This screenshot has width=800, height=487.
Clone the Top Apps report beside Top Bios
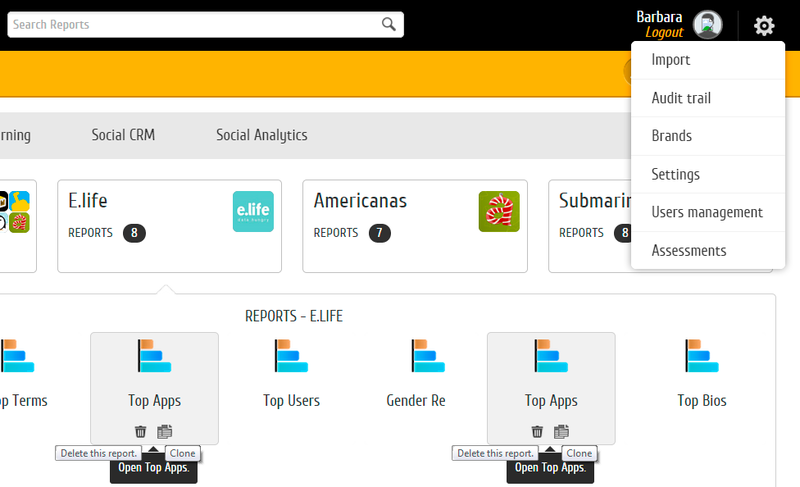(x=562, y=431)
